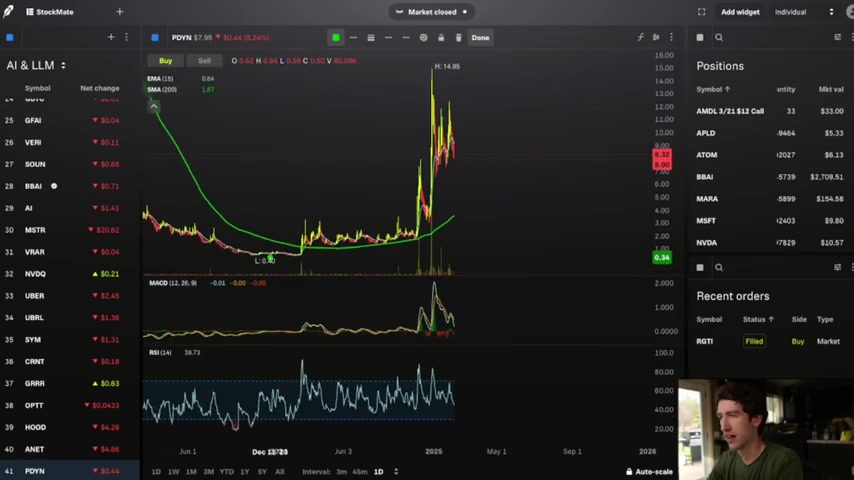Viewport: 854px width, 480px height.
Task: Sort positions by the Mkt val header
Action: 831,89
